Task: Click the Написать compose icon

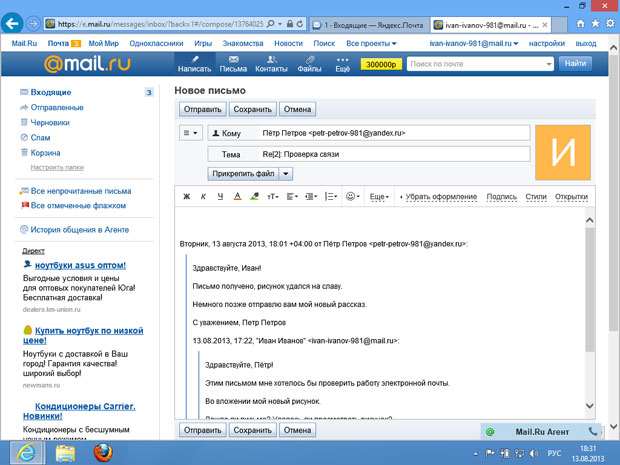Action: [x=194, y=64]
